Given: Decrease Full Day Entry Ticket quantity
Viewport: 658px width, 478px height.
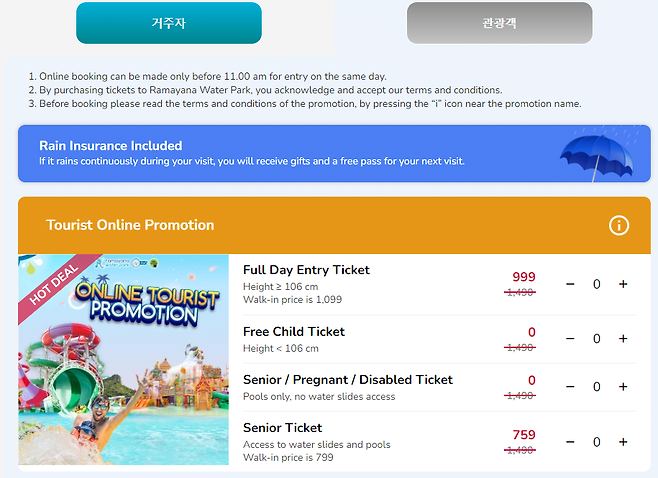Looking at the screenshot, I should point(570,284).
